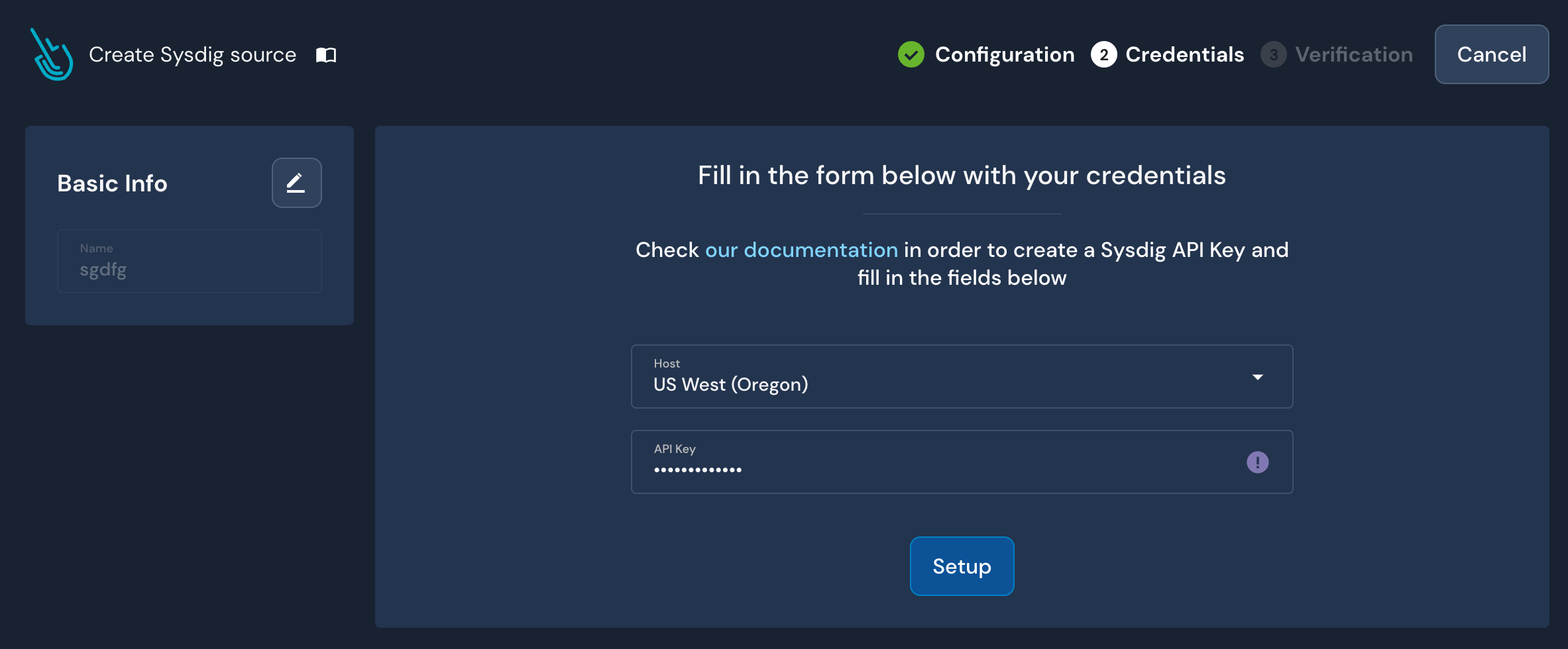Click the Name field showing sgdfg
1568x649 pixels.
[x=189, y=261]
